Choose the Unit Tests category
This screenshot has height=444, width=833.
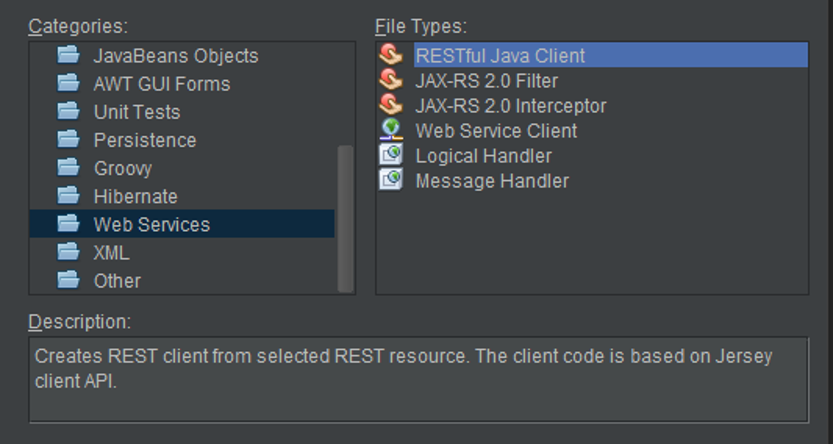point(137,112)
